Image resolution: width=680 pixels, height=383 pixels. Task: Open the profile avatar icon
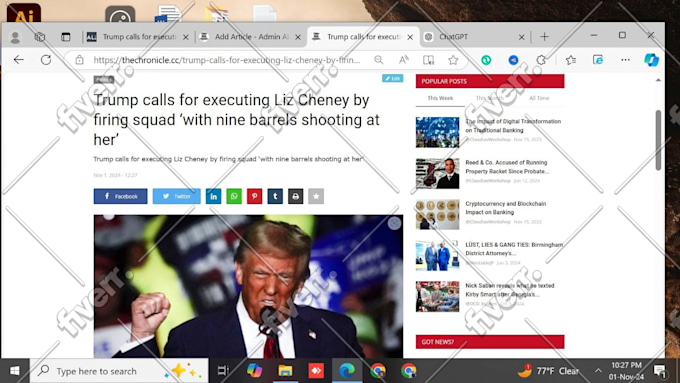click(15, 37)
